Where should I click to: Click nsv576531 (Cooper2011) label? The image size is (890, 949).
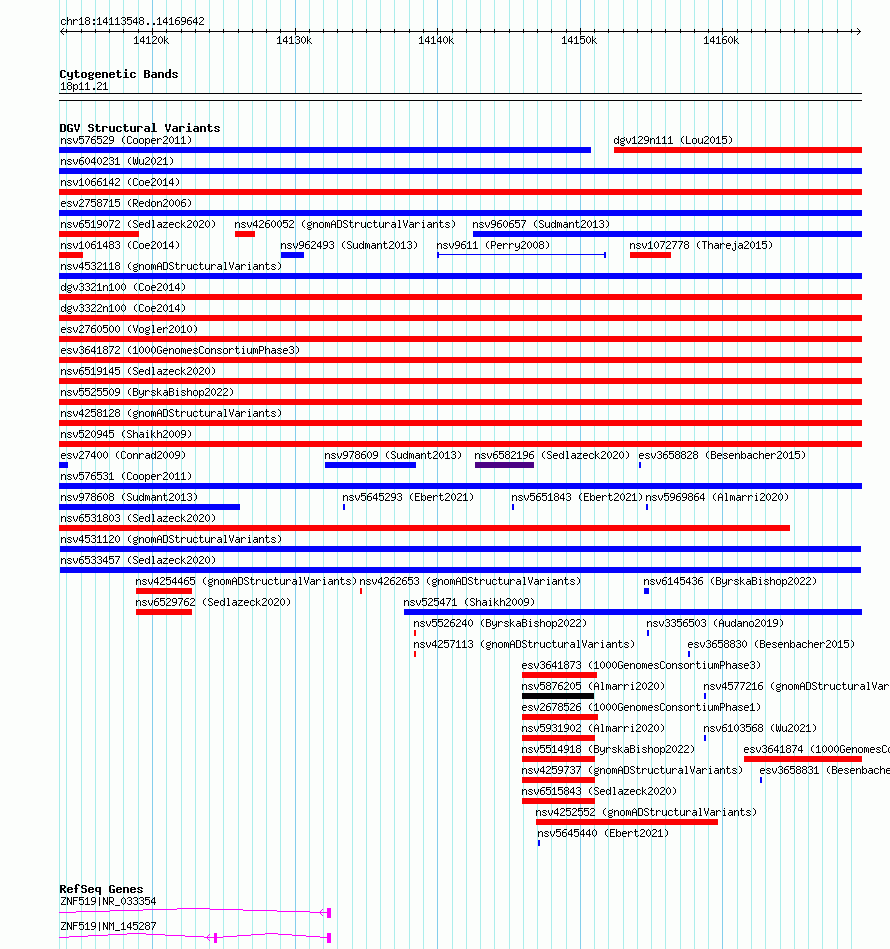(126, 476)
